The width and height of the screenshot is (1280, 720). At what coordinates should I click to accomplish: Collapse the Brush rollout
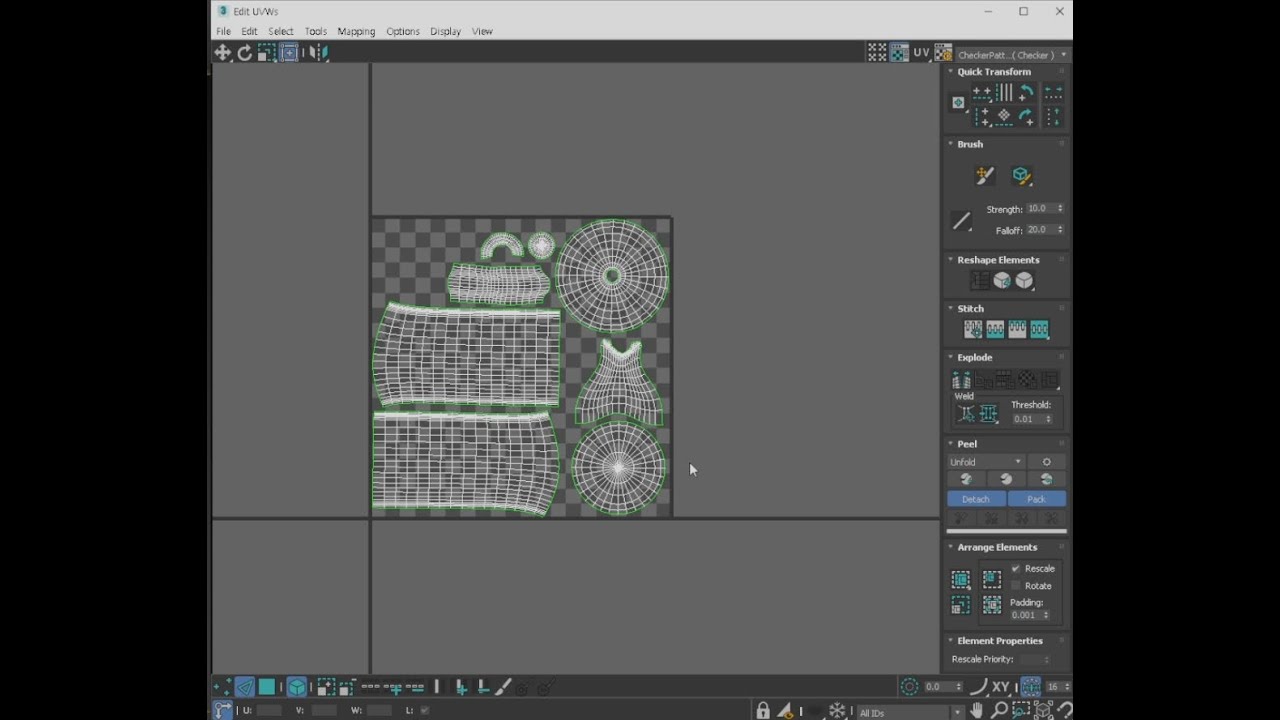(950, 144)
